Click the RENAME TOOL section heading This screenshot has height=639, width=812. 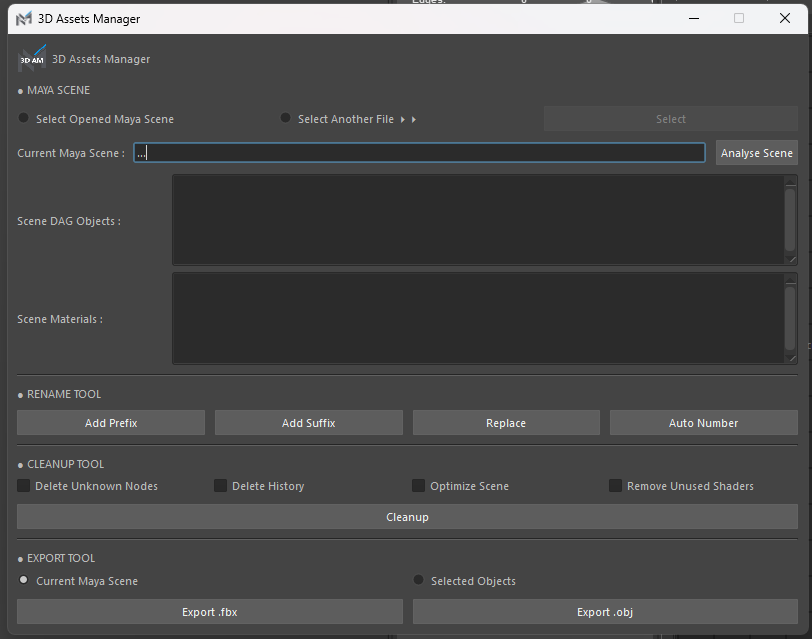pos(64,394)
